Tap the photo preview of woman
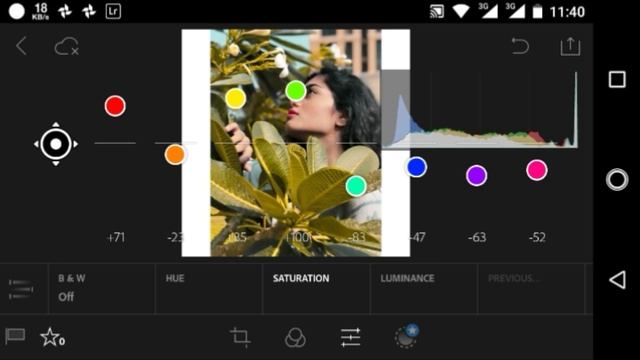This screenshot has height=360, width=640. pyautogui.click(x=296, y=143)
